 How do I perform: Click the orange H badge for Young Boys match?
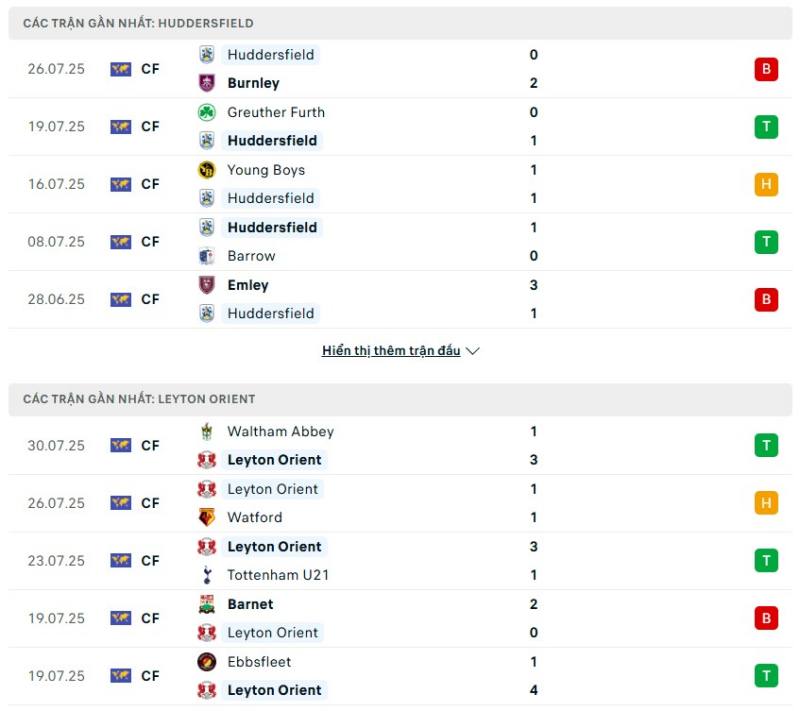766,184
